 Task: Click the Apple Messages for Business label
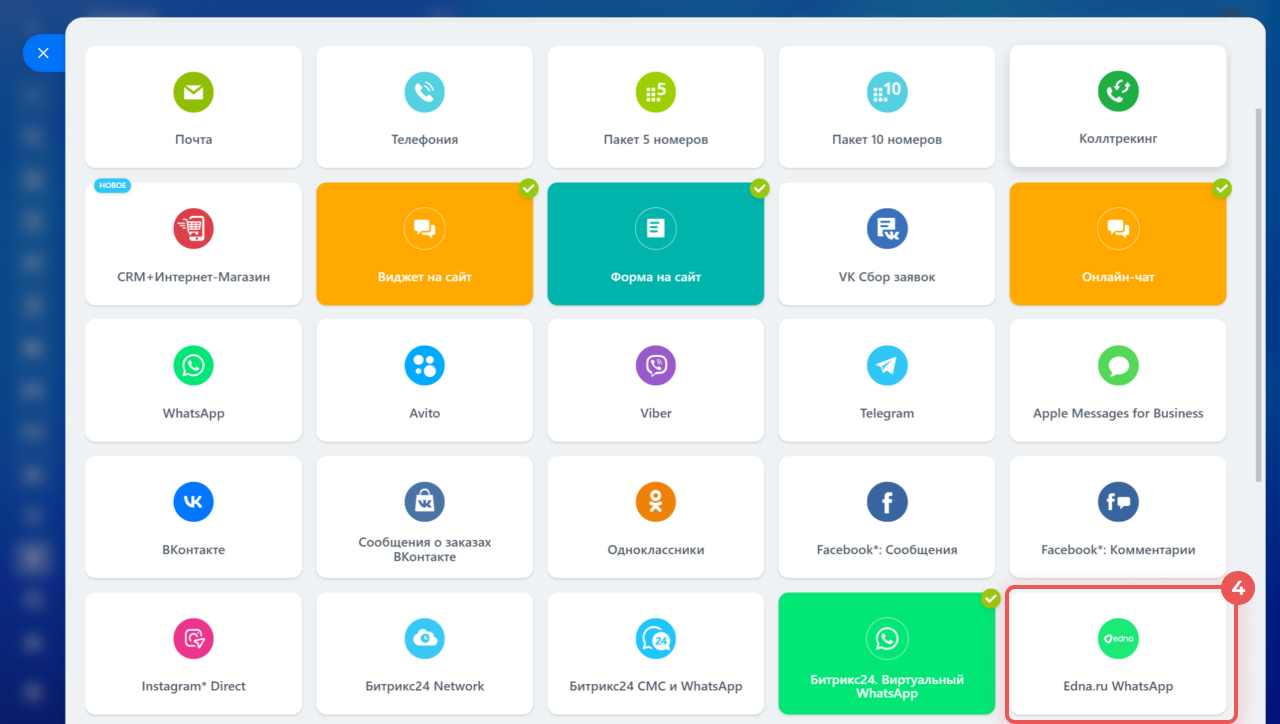pos(1118,413)
